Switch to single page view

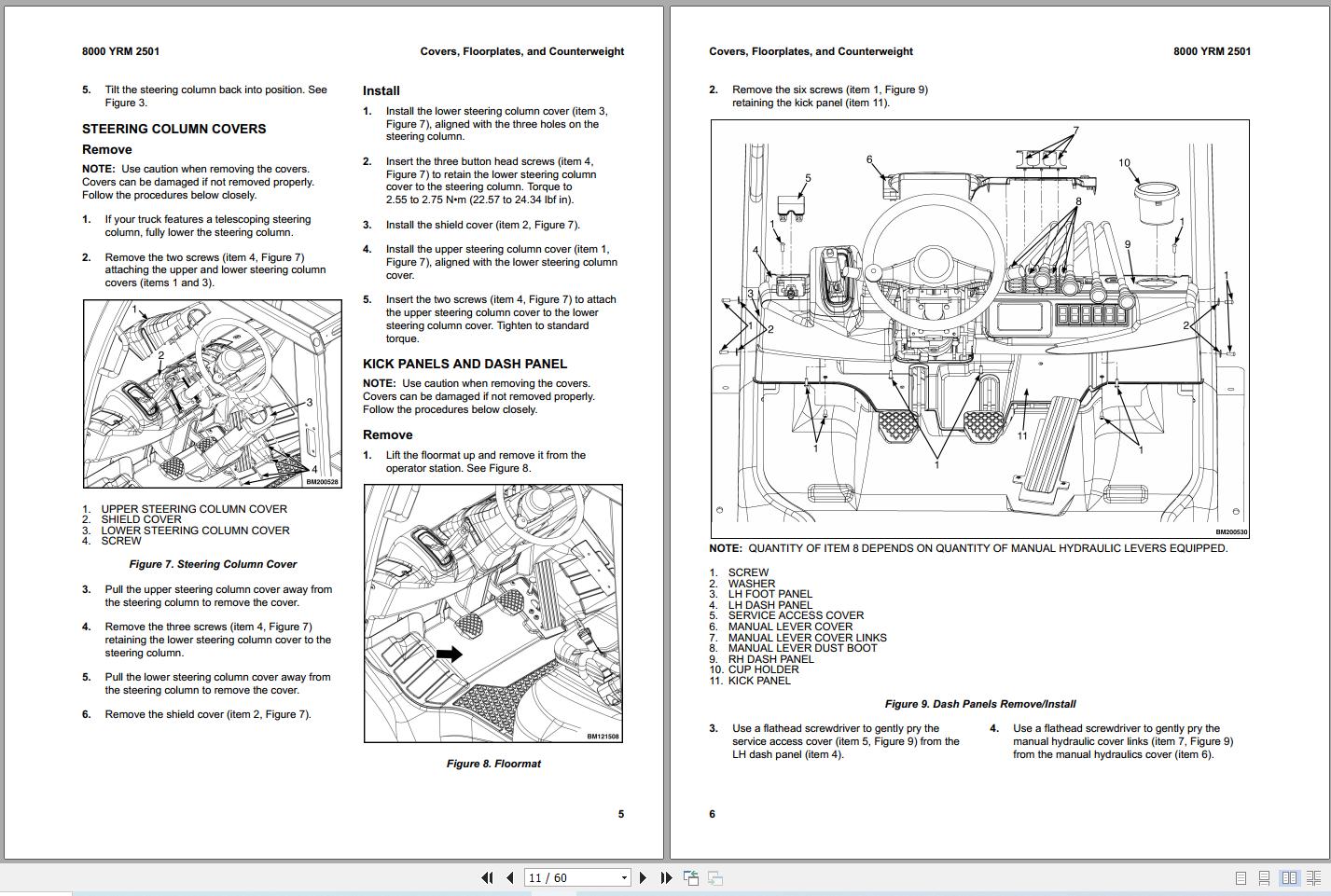pos(1241,877)
